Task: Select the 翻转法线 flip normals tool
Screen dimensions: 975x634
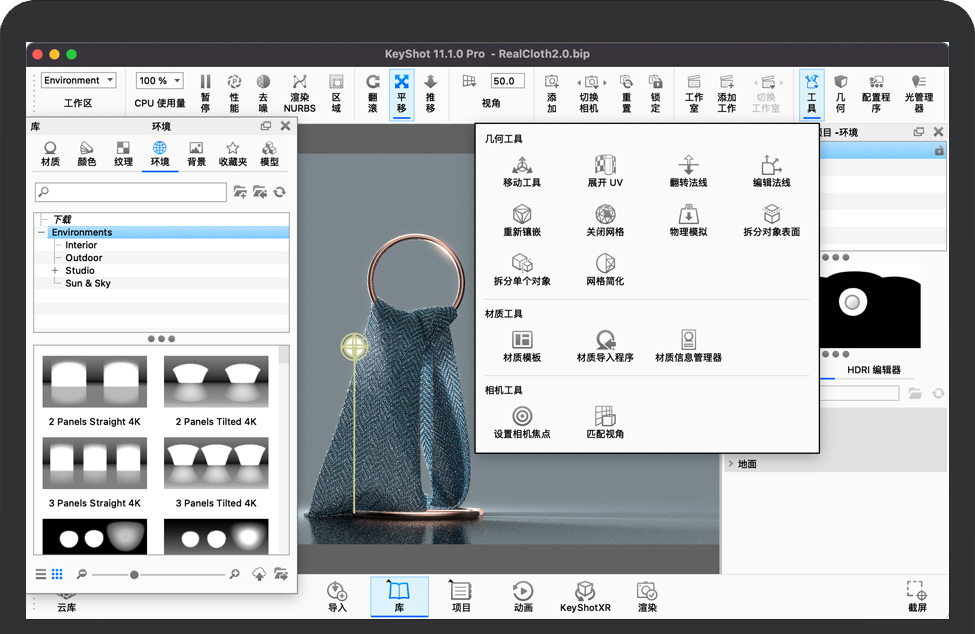Action: 688,166
